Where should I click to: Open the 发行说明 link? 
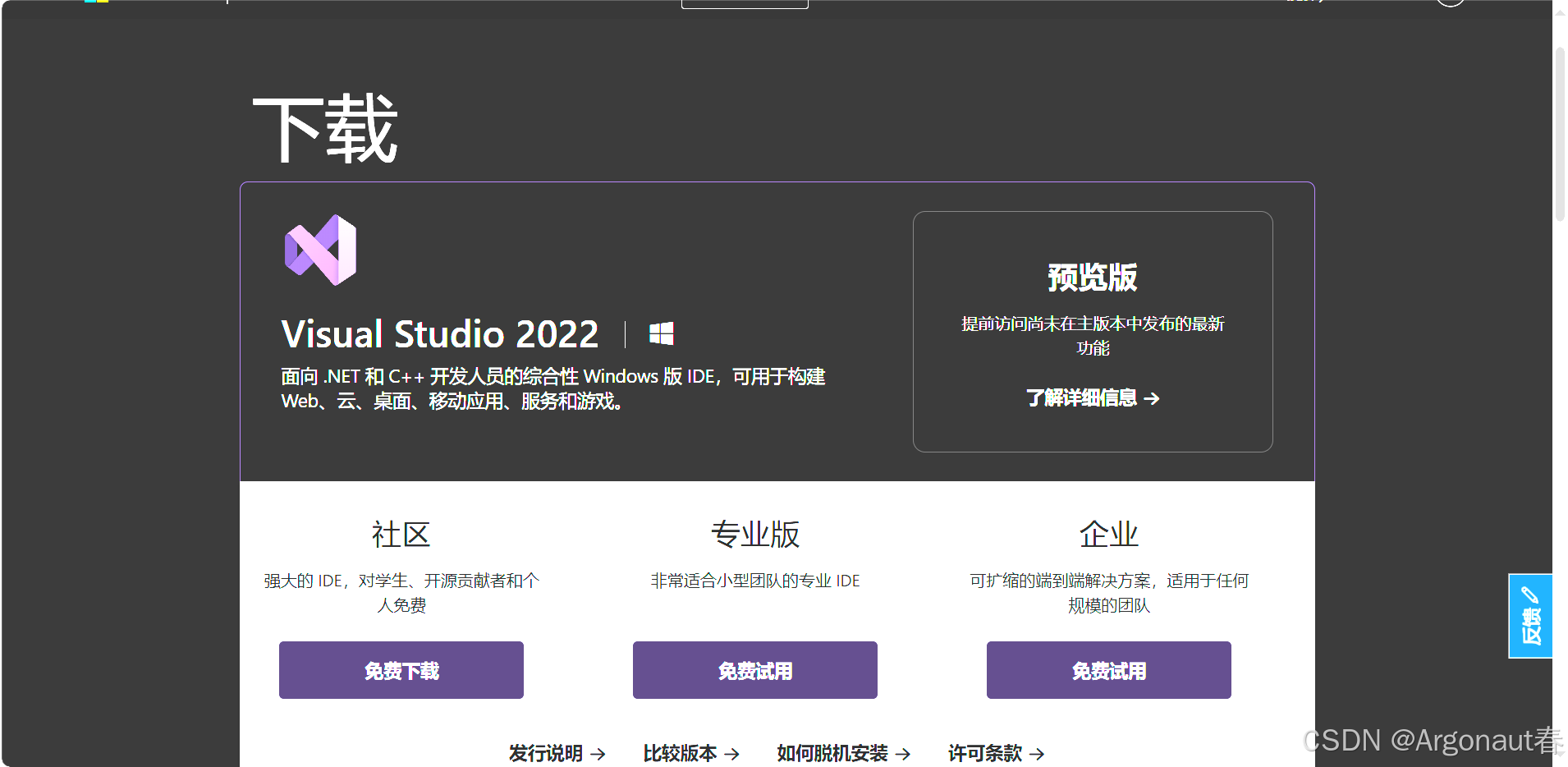click(x=557, y=753)
